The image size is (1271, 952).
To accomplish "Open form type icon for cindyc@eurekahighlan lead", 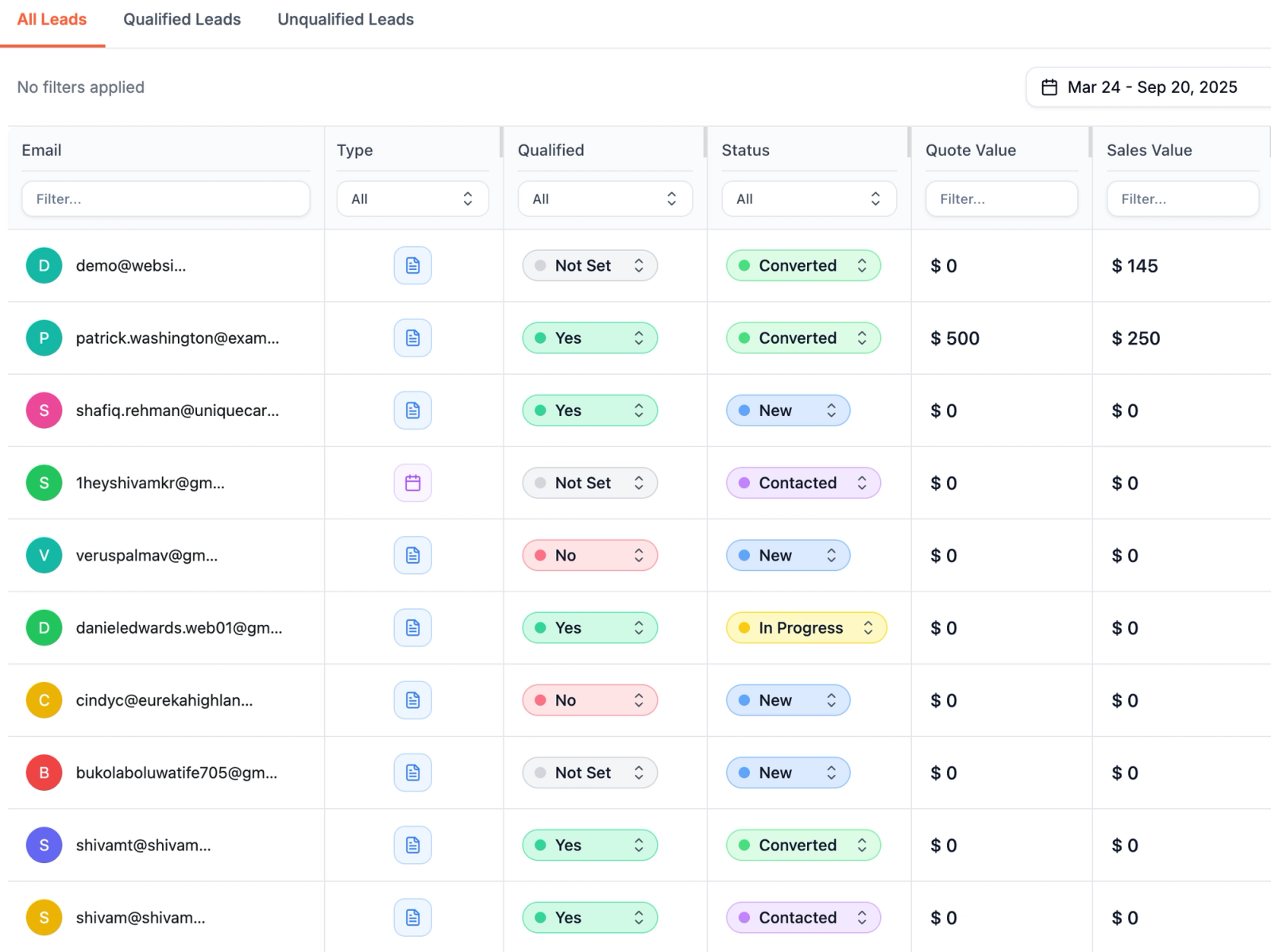I will point(412,700).
